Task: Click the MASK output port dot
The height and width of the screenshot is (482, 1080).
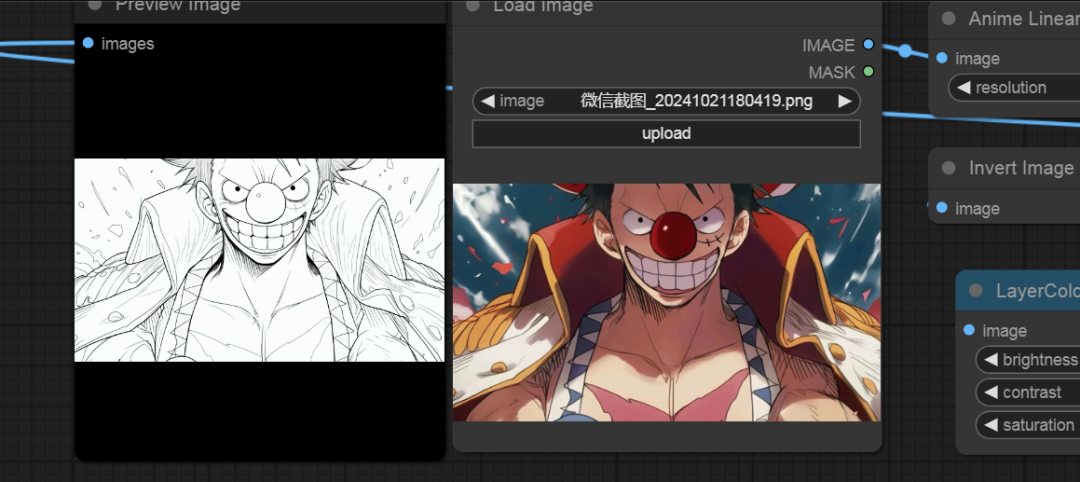Action: (x=868, y=72)
